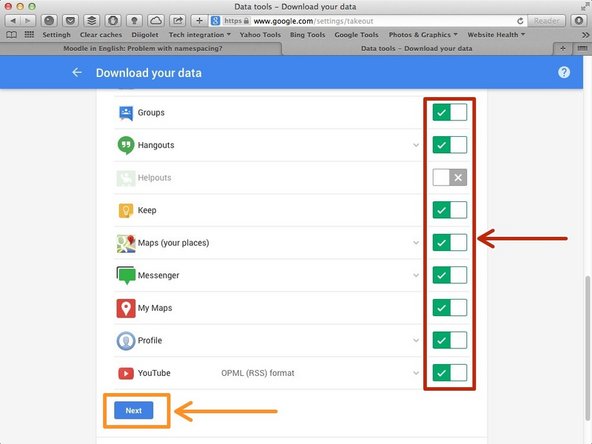Open a new tab with the plus button

pyautogui.click(x=563, y=48)
